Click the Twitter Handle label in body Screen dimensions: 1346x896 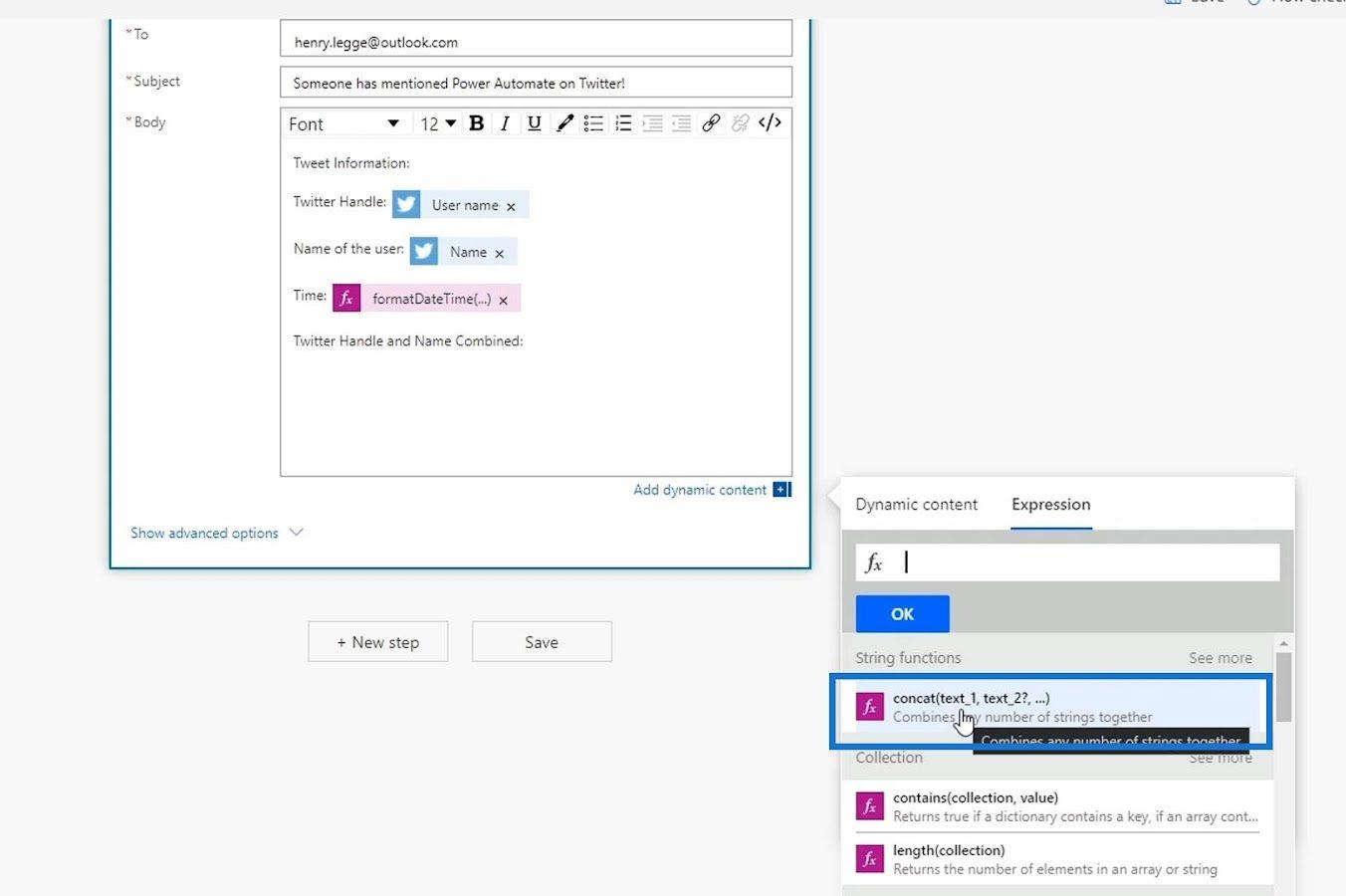tap(339, 202)
